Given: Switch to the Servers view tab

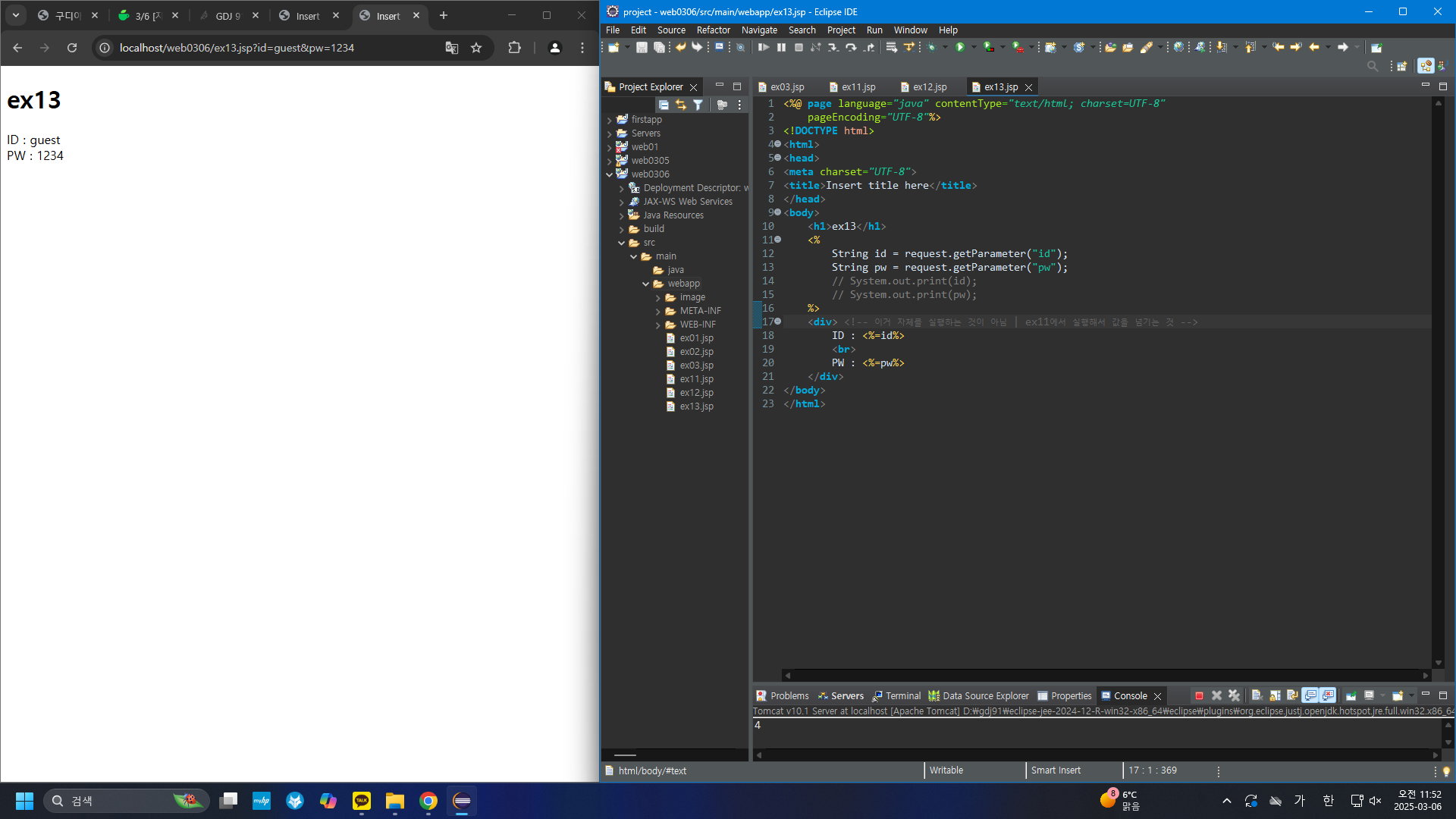Looking at the screenshot, I should coord(846,695).
